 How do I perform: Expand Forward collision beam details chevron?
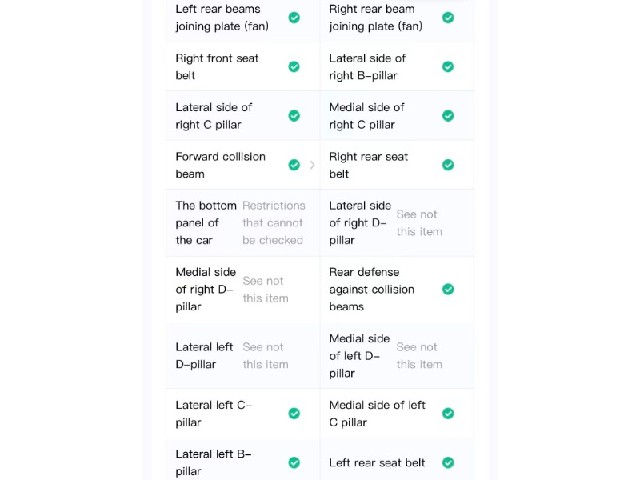tap(312, 165)
